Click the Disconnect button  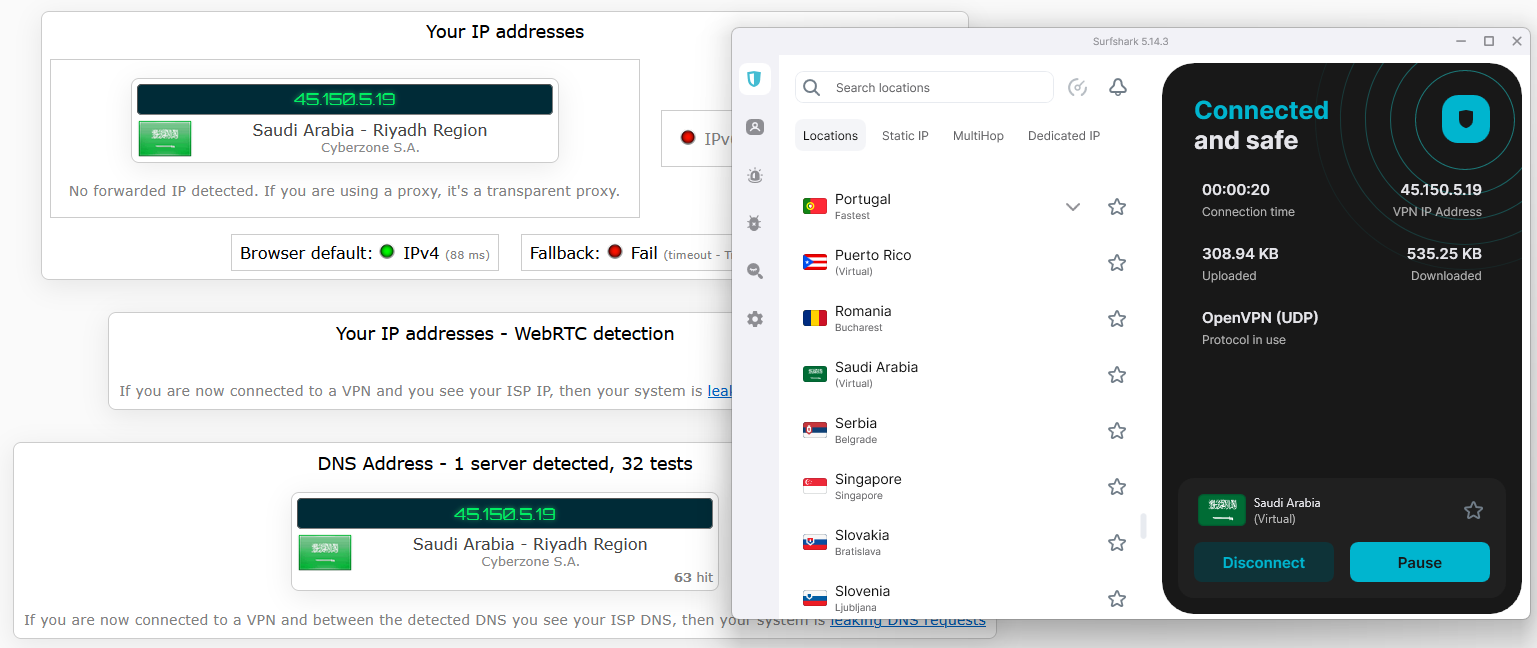click(x=1264, y=562)
